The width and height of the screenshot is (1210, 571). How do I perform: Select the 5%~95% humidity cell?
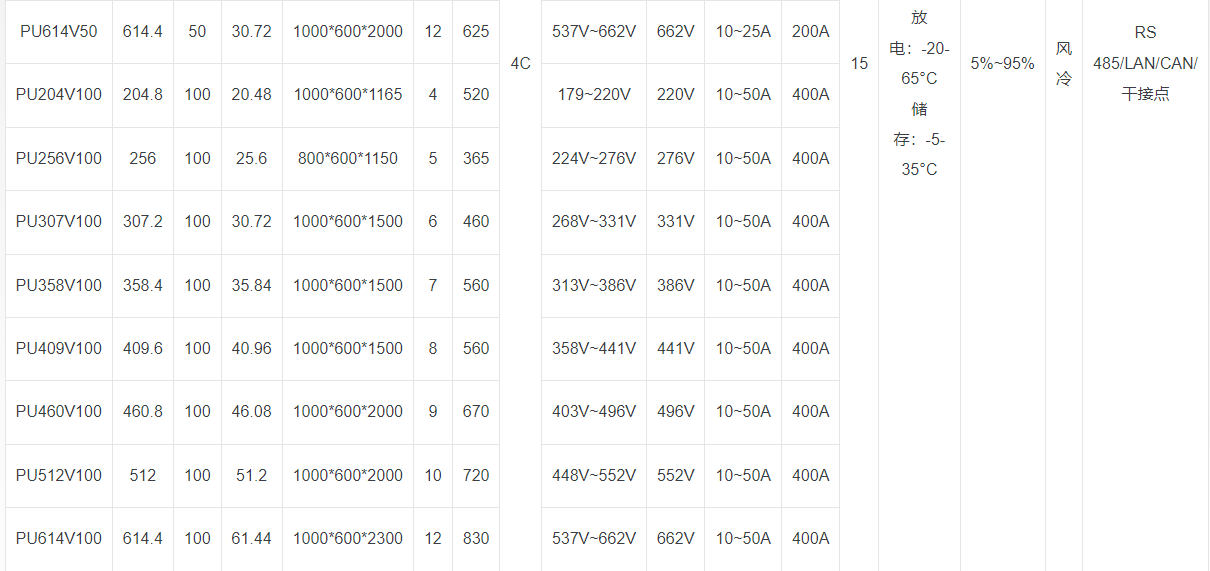[1002, 63]
